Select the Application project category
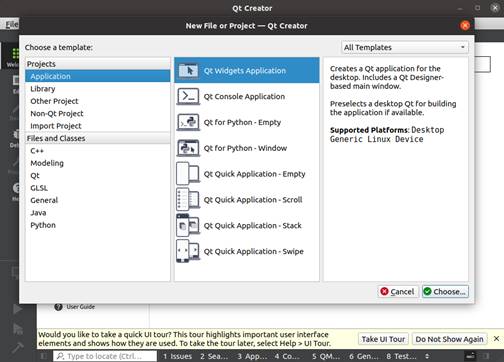This screenshot has height=362, width=504. pyautogui.click(x=98, y=76)
